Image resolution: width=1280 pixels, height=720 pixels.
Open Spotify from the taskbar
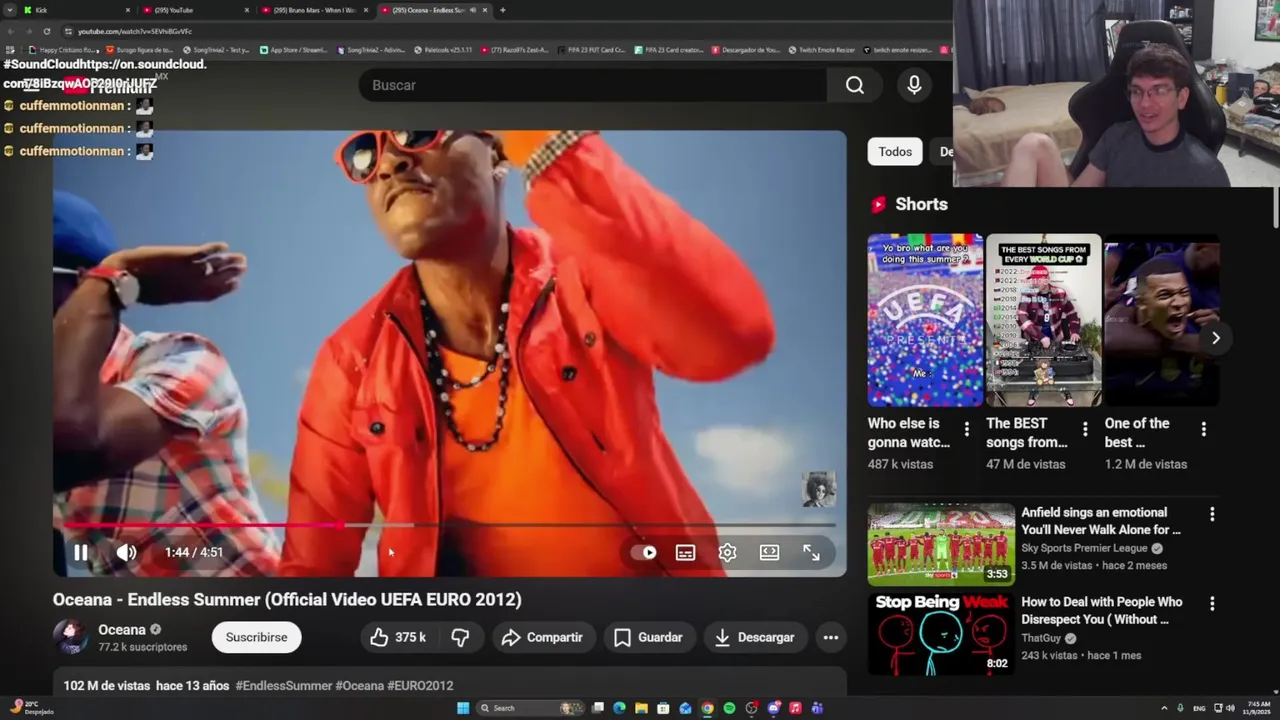tap(729, 708)
